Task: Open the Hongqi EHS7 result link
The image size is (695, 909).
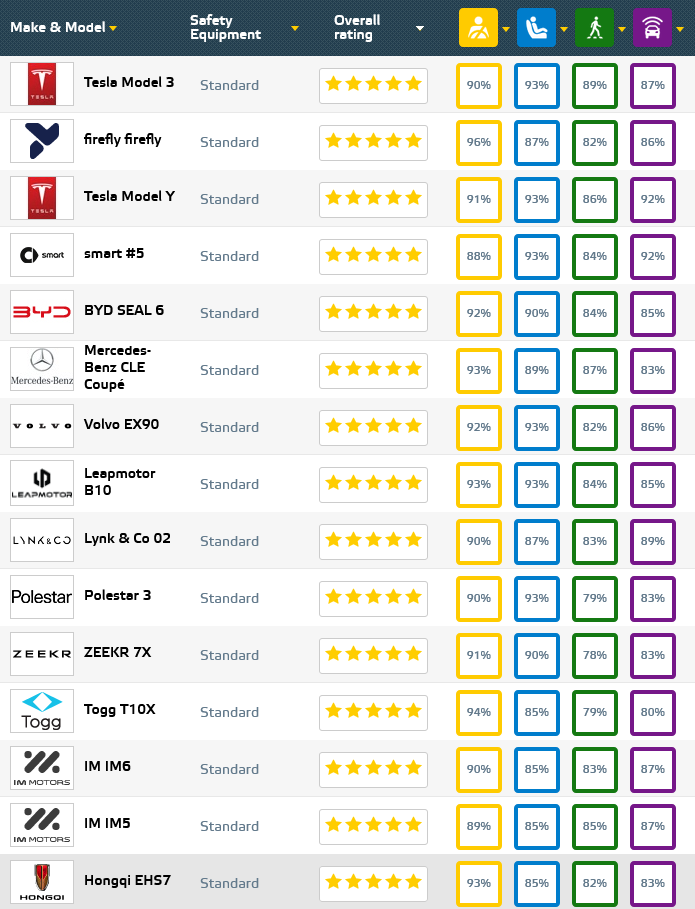Action: pyautogui.click(x=127, y=881)
